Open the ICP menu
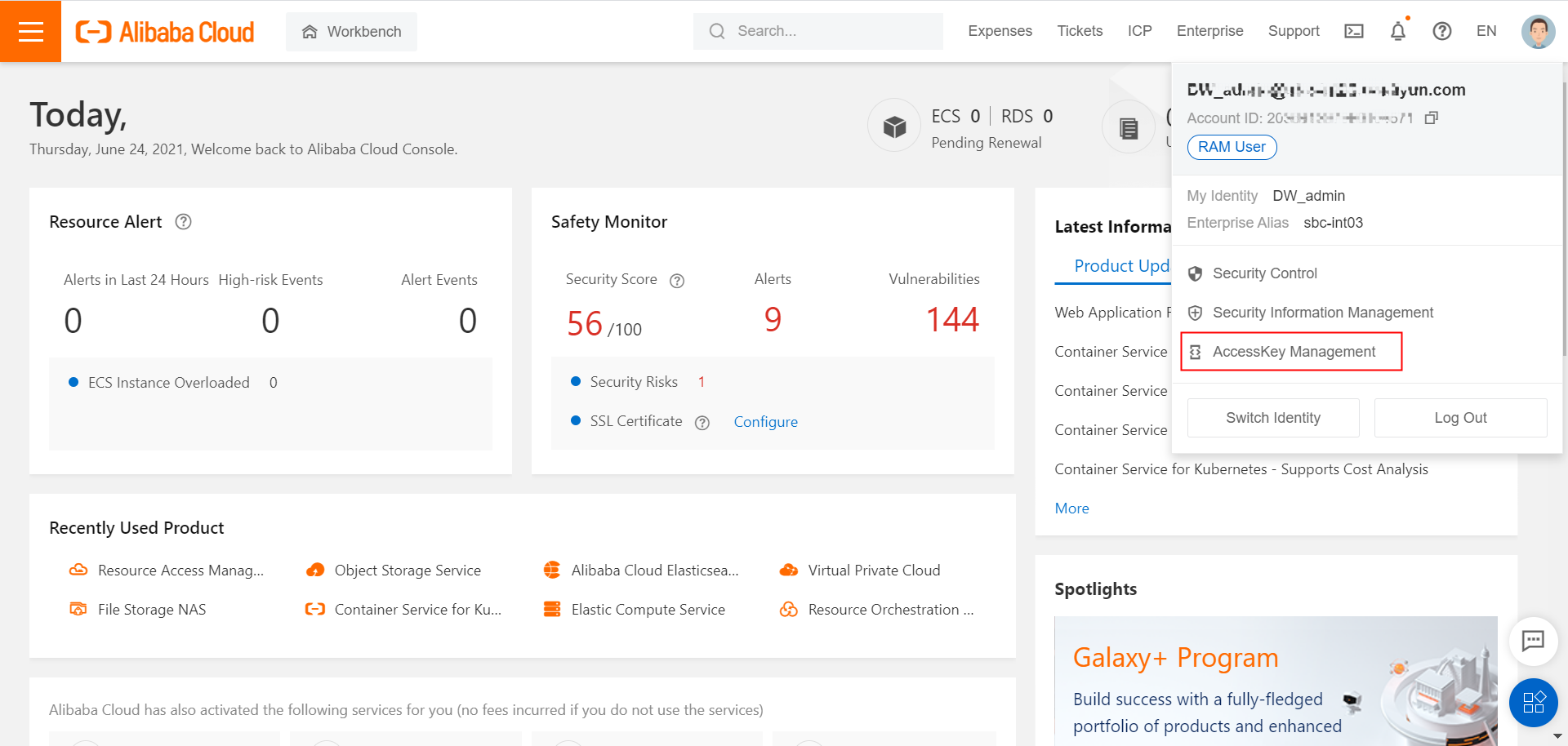Image resolution: width=1568 pixels, height=746 pixels. coord(1139,31)
